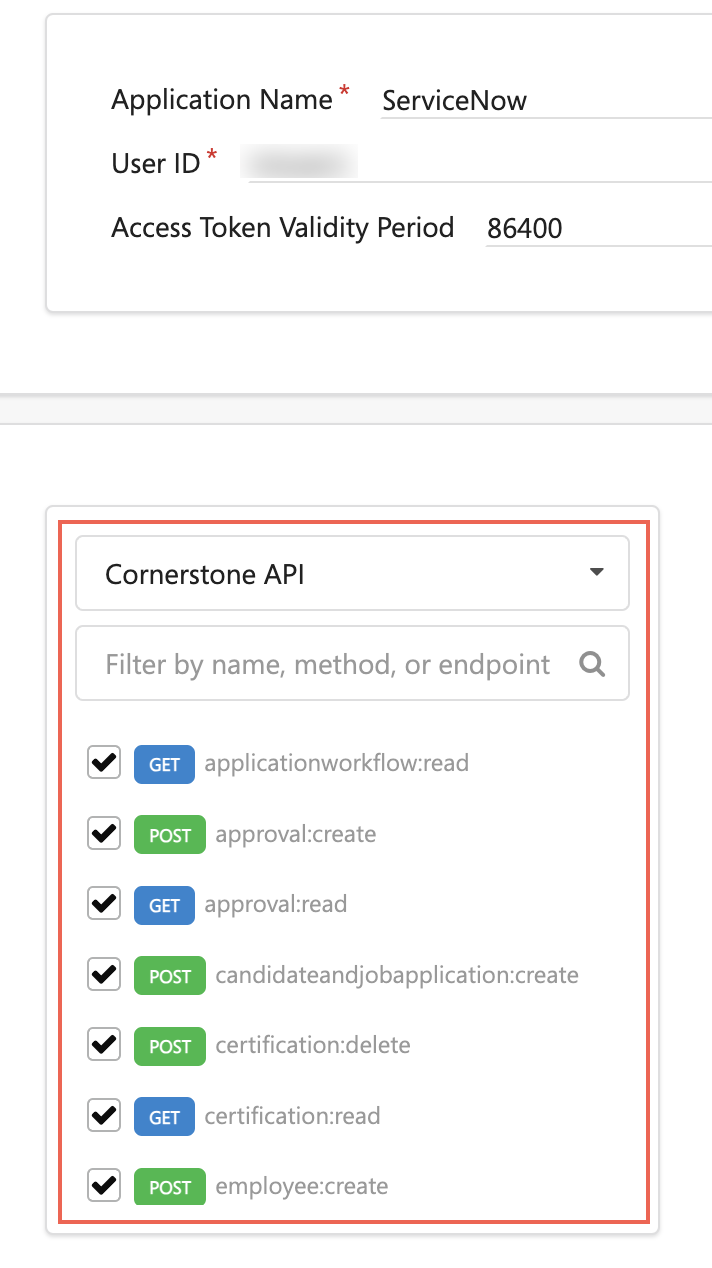Viewport: 712px width, 1268px height.
Task: Click the Application Name label
Action: (x=222, y=100)
